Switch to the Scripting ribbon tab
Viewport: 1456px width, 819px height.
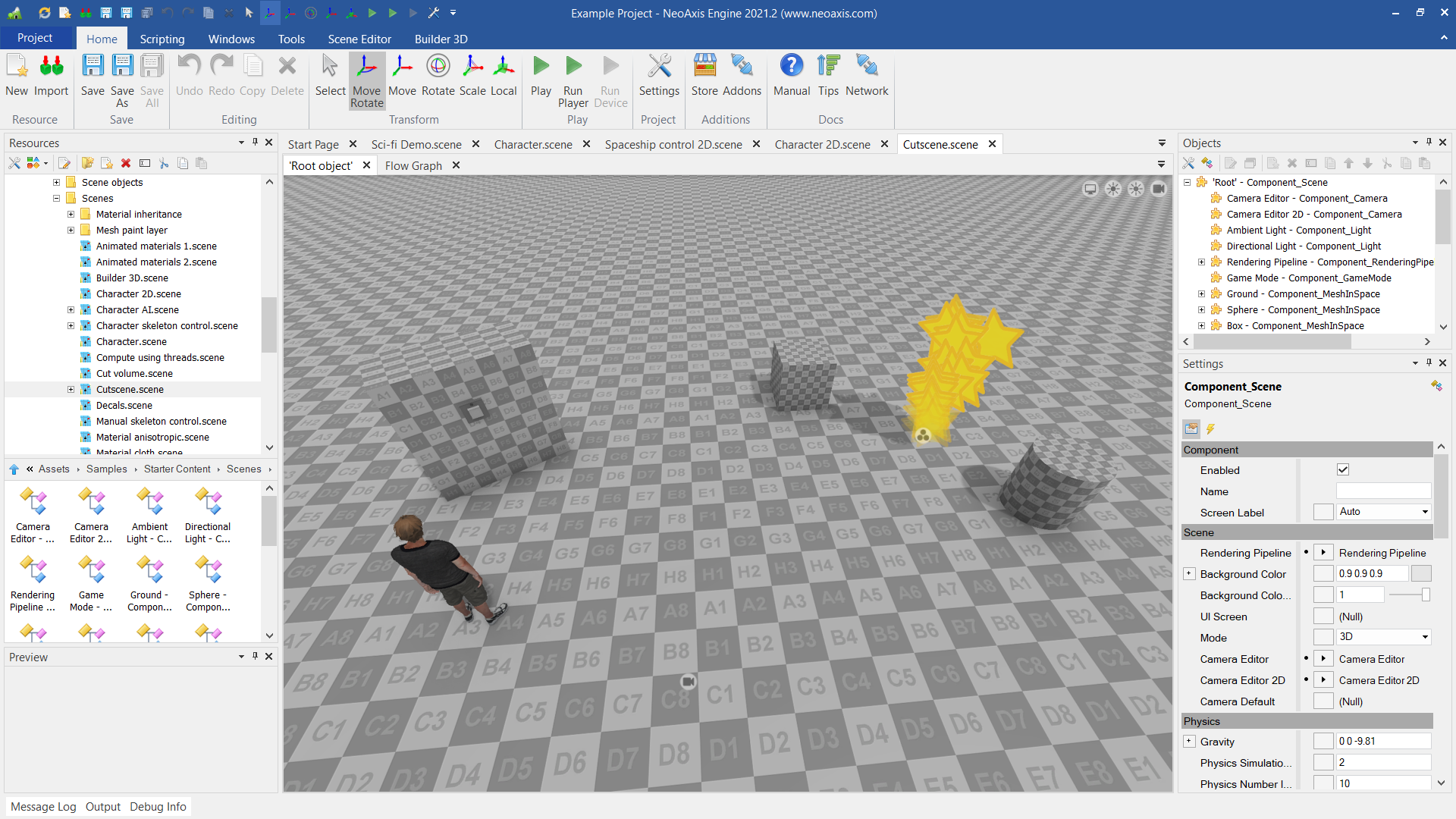(162, 39)
